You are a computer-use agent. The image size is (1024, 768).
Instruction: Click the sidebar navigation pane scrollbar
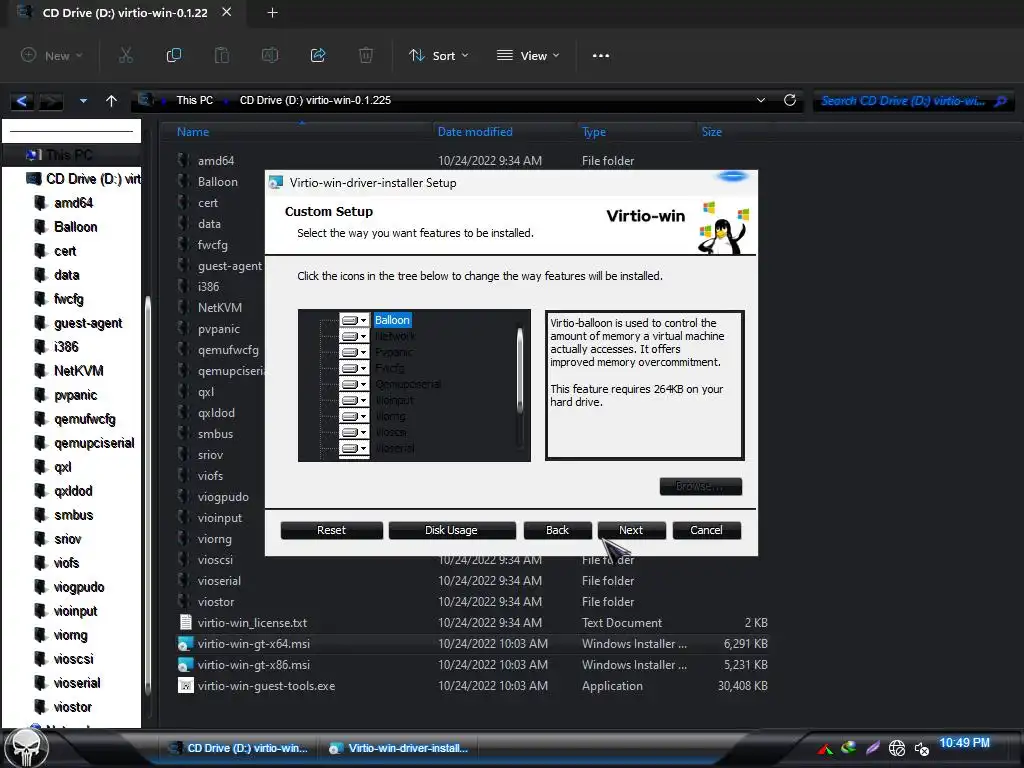click(x=148, y=496)
